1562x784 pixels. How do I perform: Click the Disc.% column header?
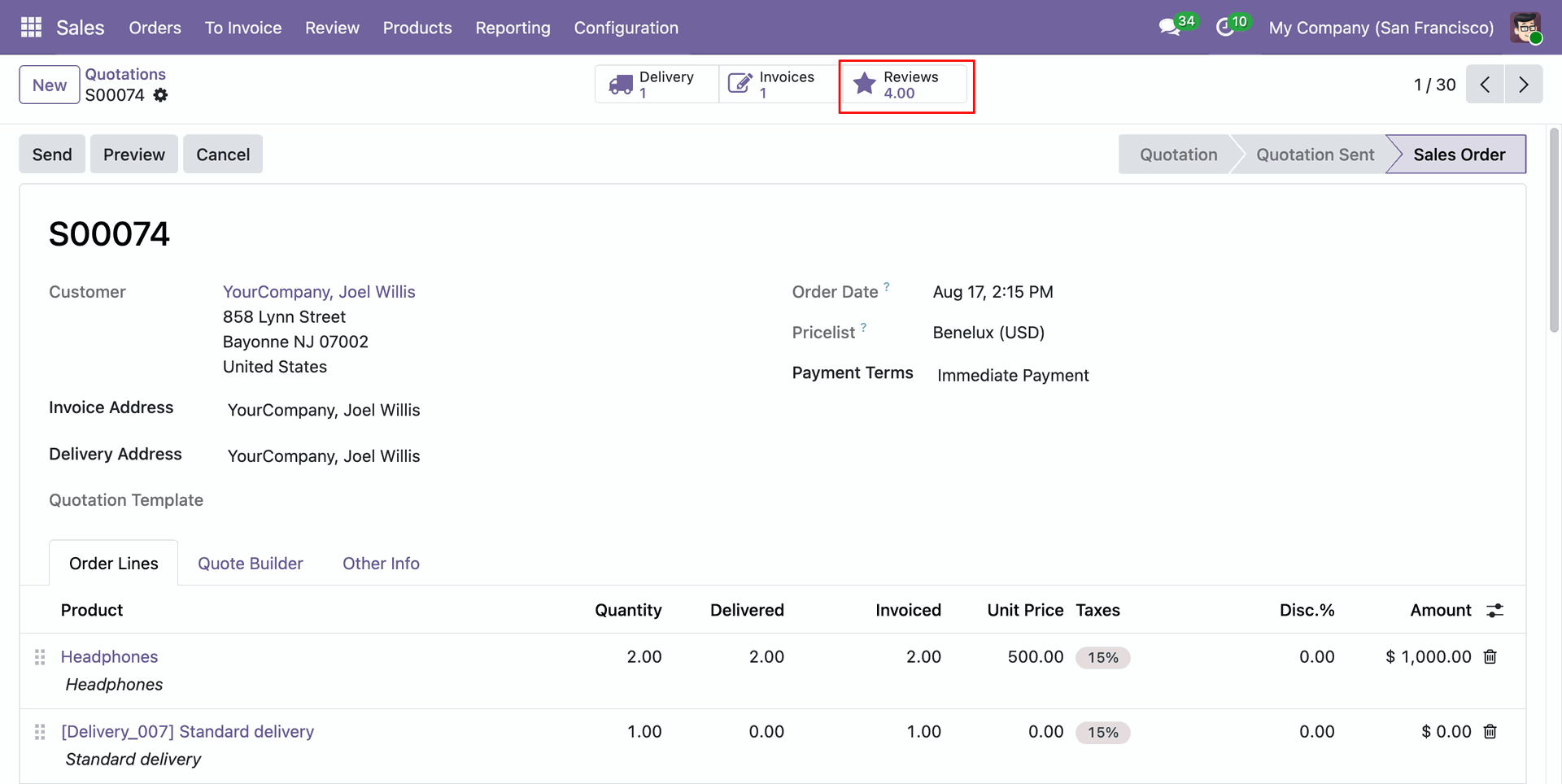(x=1307, y=610)
